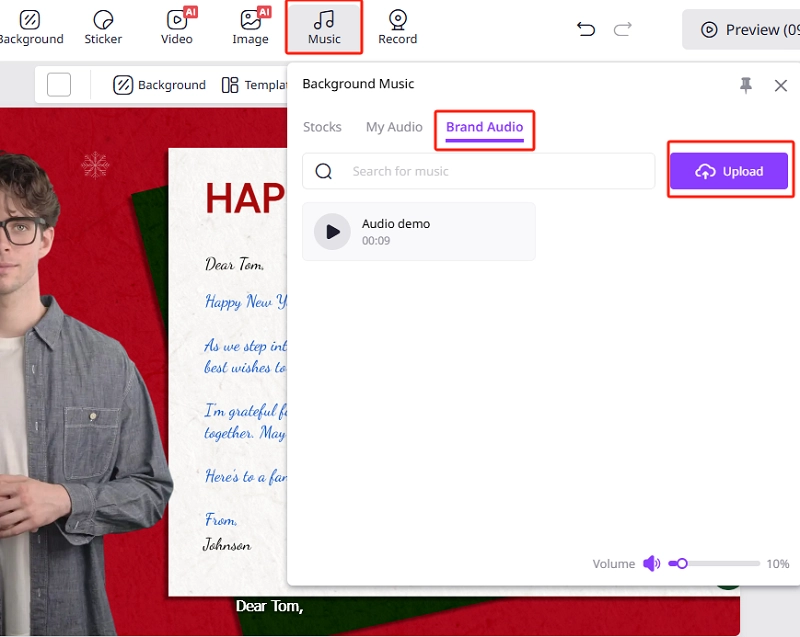The width and height of the screenshot is (800, 637).
Task: Open the Background tool in toolbar
Action: pos(30,28)
